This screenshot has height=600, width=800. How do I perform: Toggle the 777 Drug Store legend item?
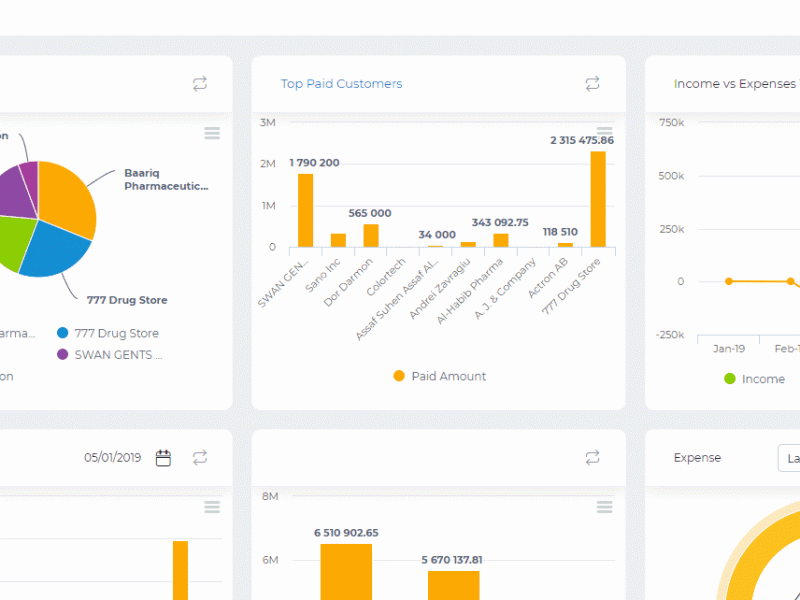click(108, 333)
